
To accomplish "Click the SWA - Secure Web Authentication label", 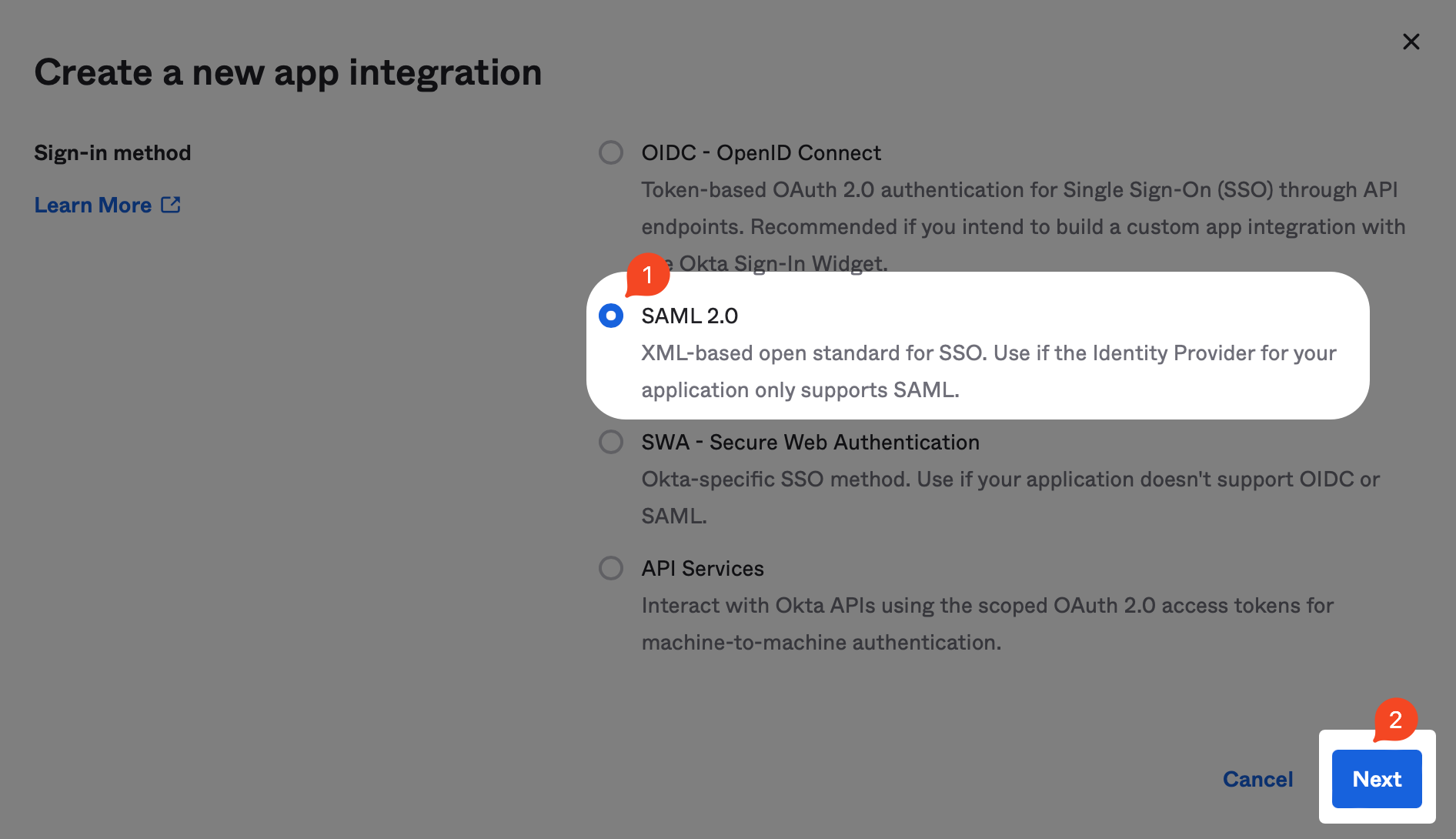I will pyautogui.click(x=810, y=442).
